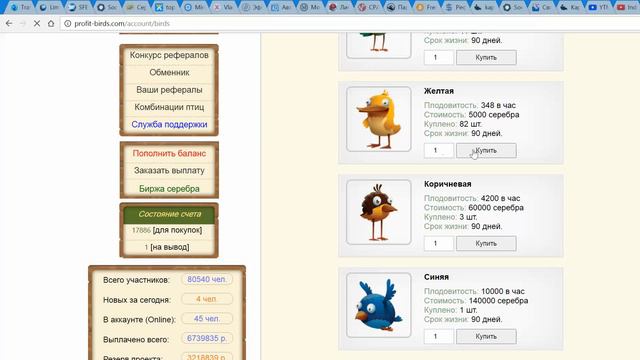Switch to the 'Ind' browser tab

[x=627, y=7]
